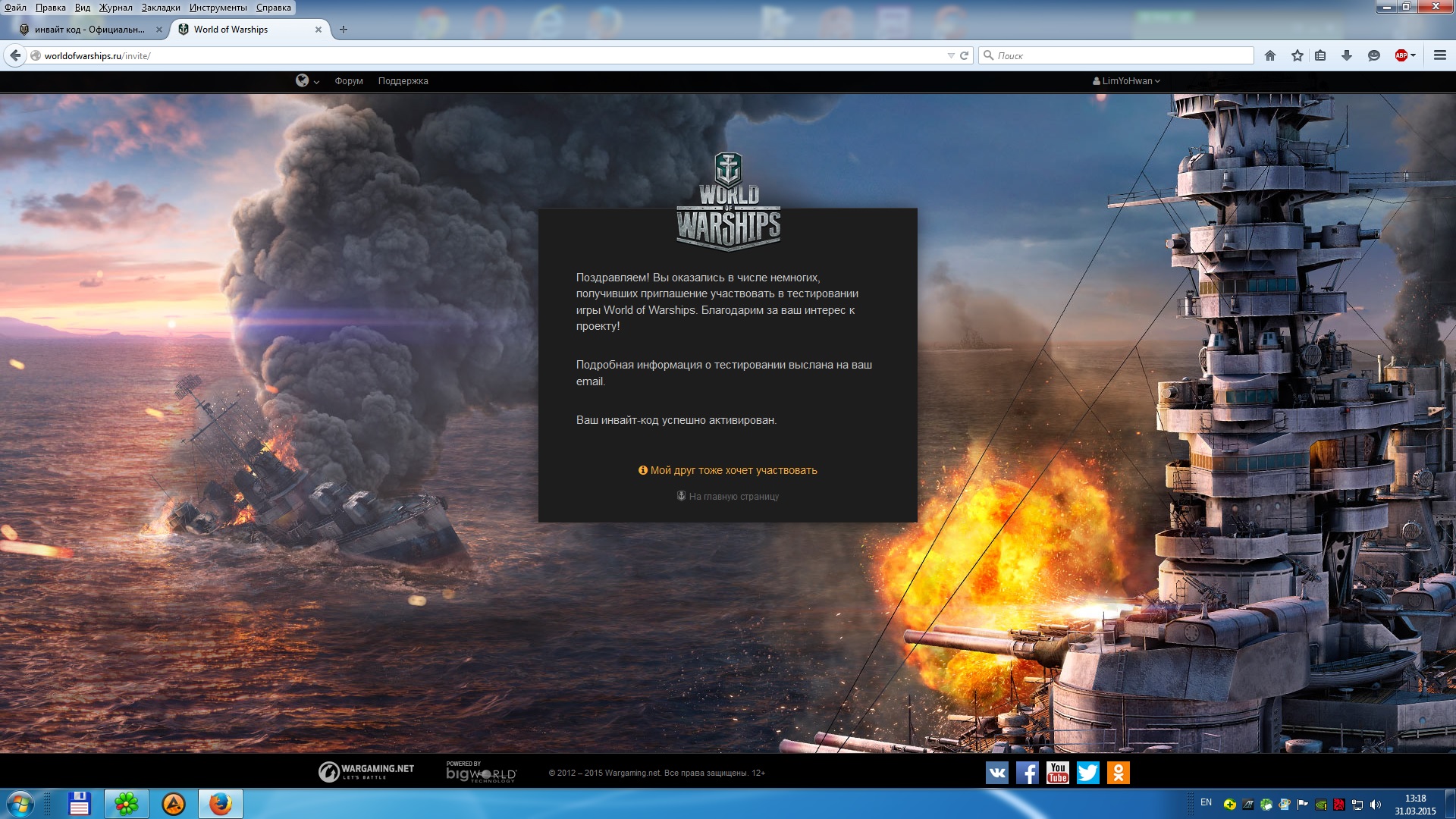Click the Adblock Plus ABP icon
Screen dimensions: 1456x819
pyautogui.click(x=1401, y=55)
